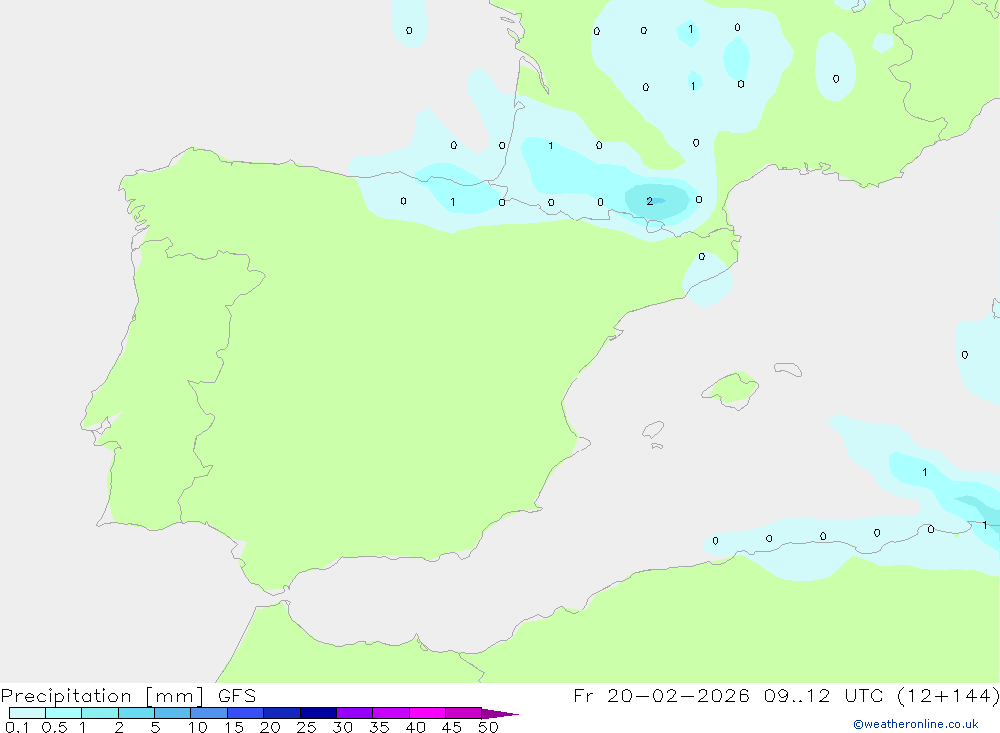
Task: Click the '40' legend scale label
Action: [x=415, y=727]
